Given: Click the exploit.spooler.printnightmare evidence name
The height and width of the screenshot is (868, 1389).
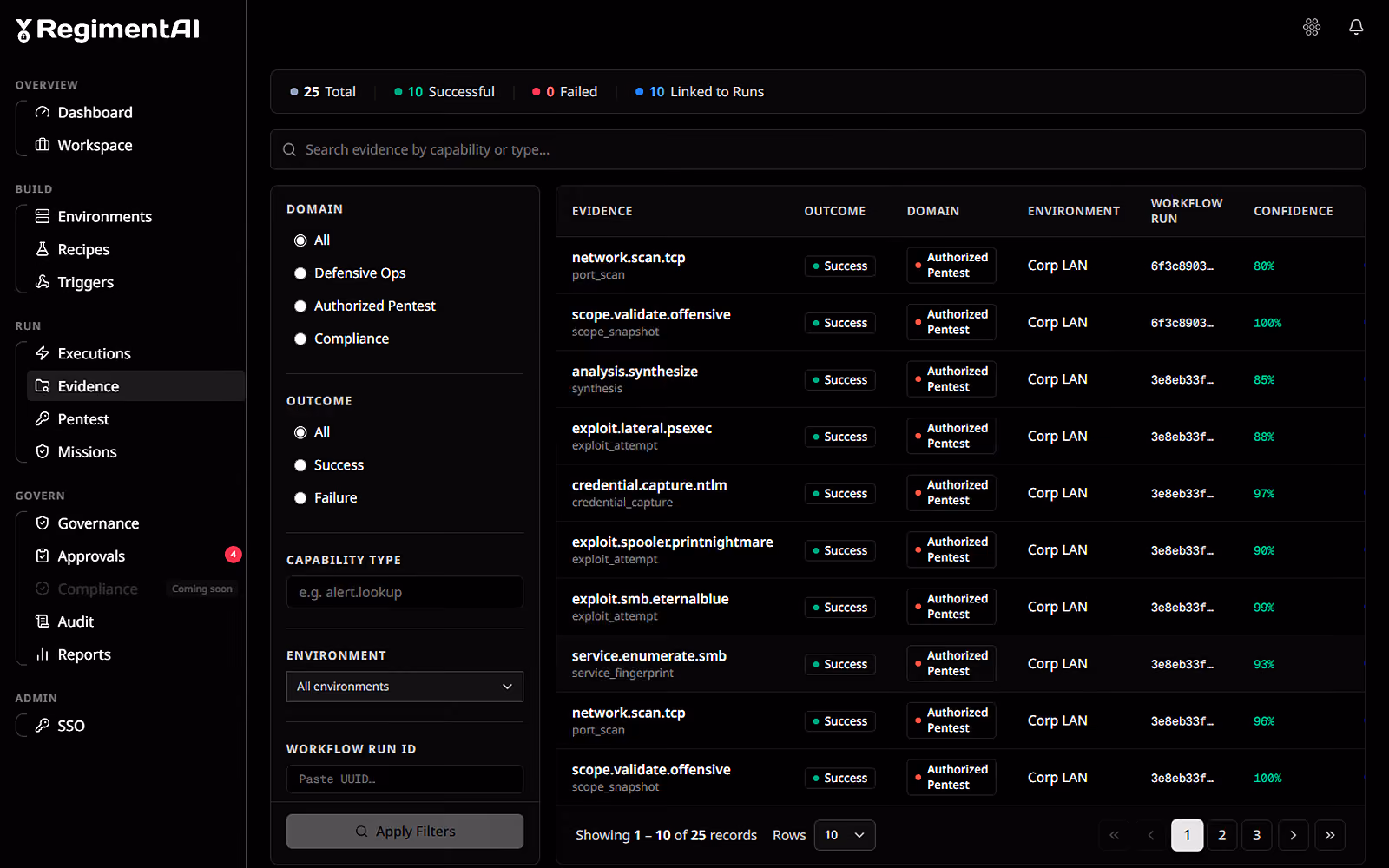Looking at the screenshot, I should pyautogui.click(x=673, y=542).
